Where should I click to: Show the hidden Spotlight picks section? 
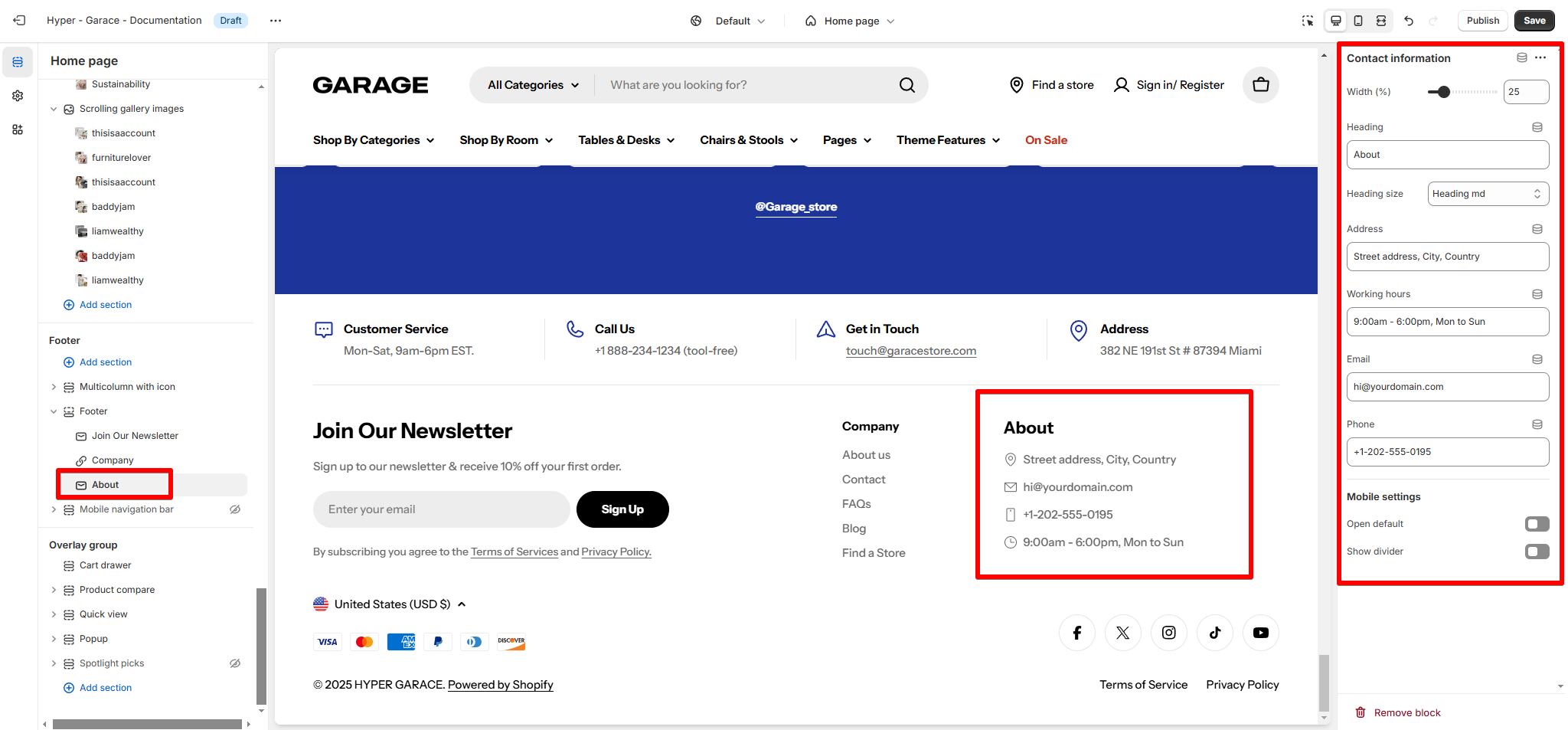point(235,663)
